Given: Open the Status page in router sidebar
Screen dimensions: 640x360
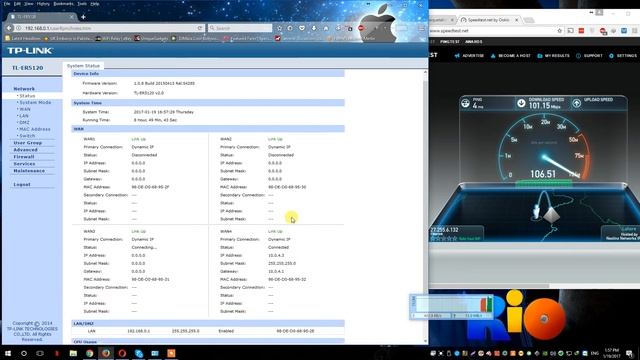Looking at the screenshot, I should pyautogui.click(x=27, y=96).
